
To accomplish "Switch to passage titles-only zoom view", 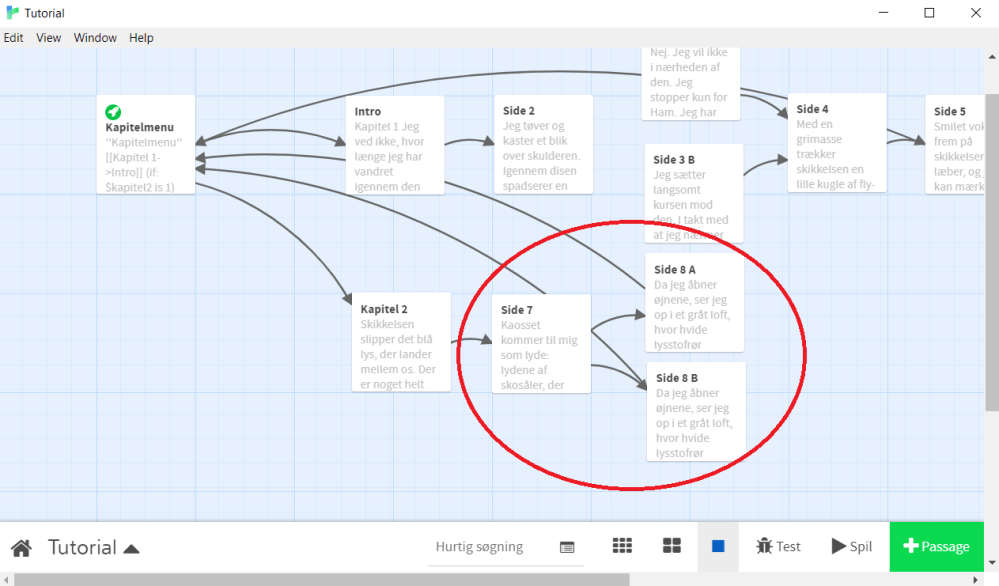I will pyautogui.click(x=672, y=546).
